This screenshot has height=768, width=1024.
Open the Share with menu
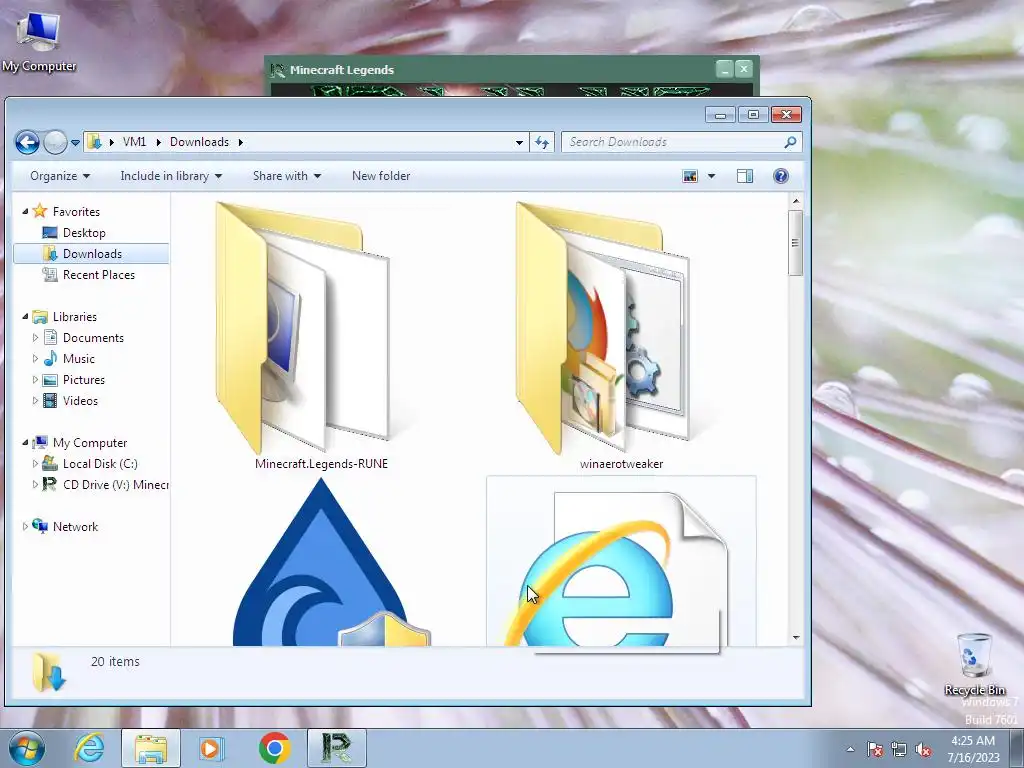(x=287, y=176)
